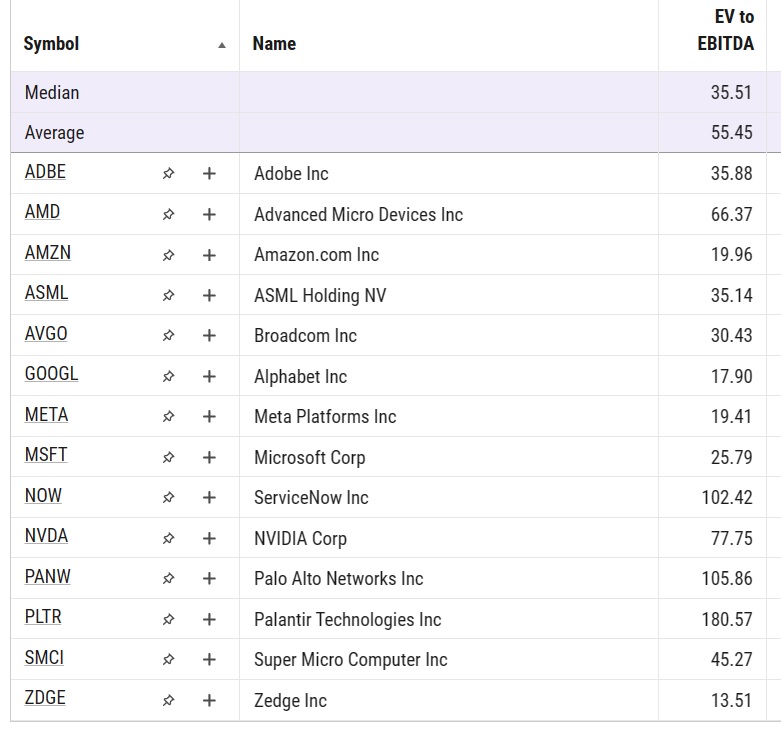
Task: Click the 13.51 value for Zedge
Action: click(731, 701)
